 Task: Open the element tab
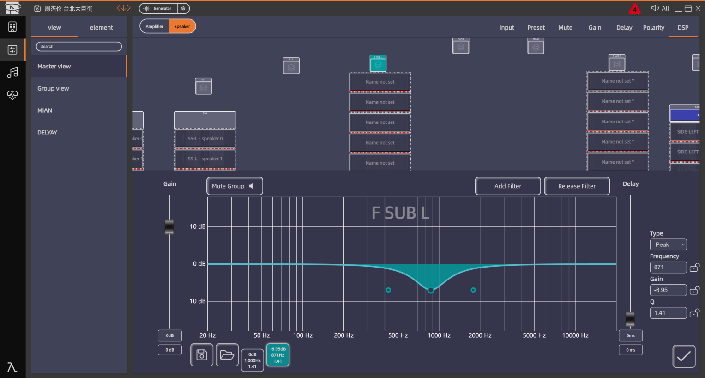click(101, 28)
